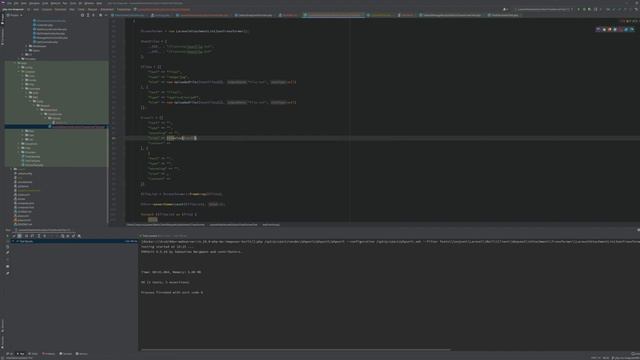Click the Debug bug icon in top toolbar
This screenshot has height=360, width=640.
pyautogui.click(x=584, y=9)
